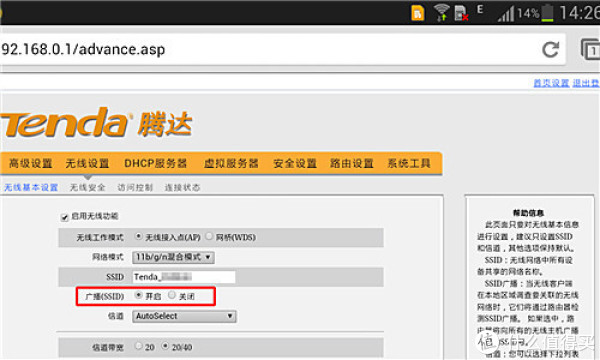The height and width of the screenshot is (360, 600).
Task: Click the 广播(SSID) label
Action: click(104, 296)
